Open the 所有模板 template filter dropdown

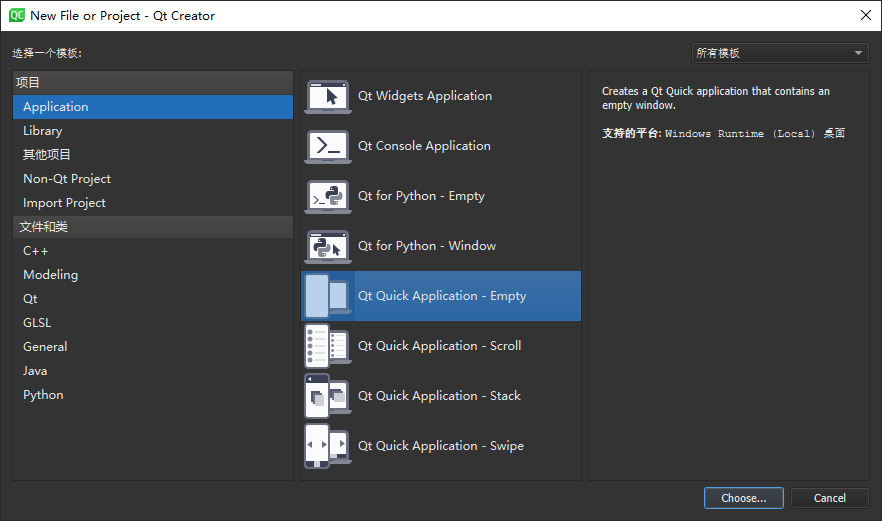[x=780, y=53]
